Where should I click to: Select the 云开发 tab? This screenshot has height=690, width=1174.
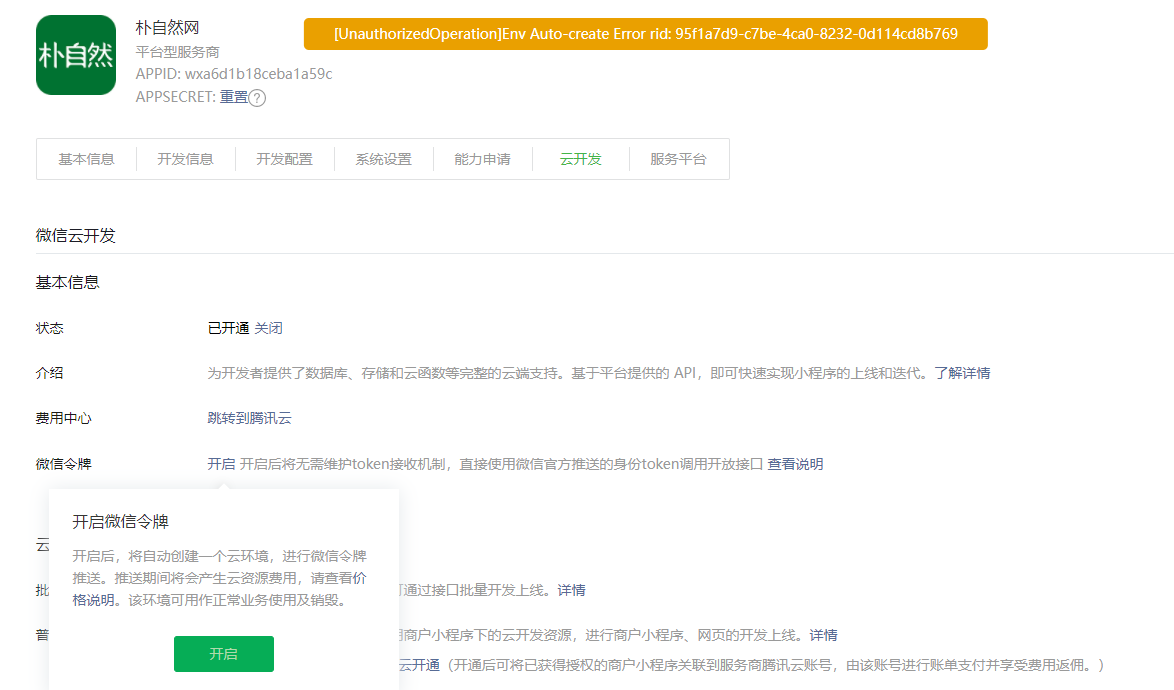tap(580, 159)
